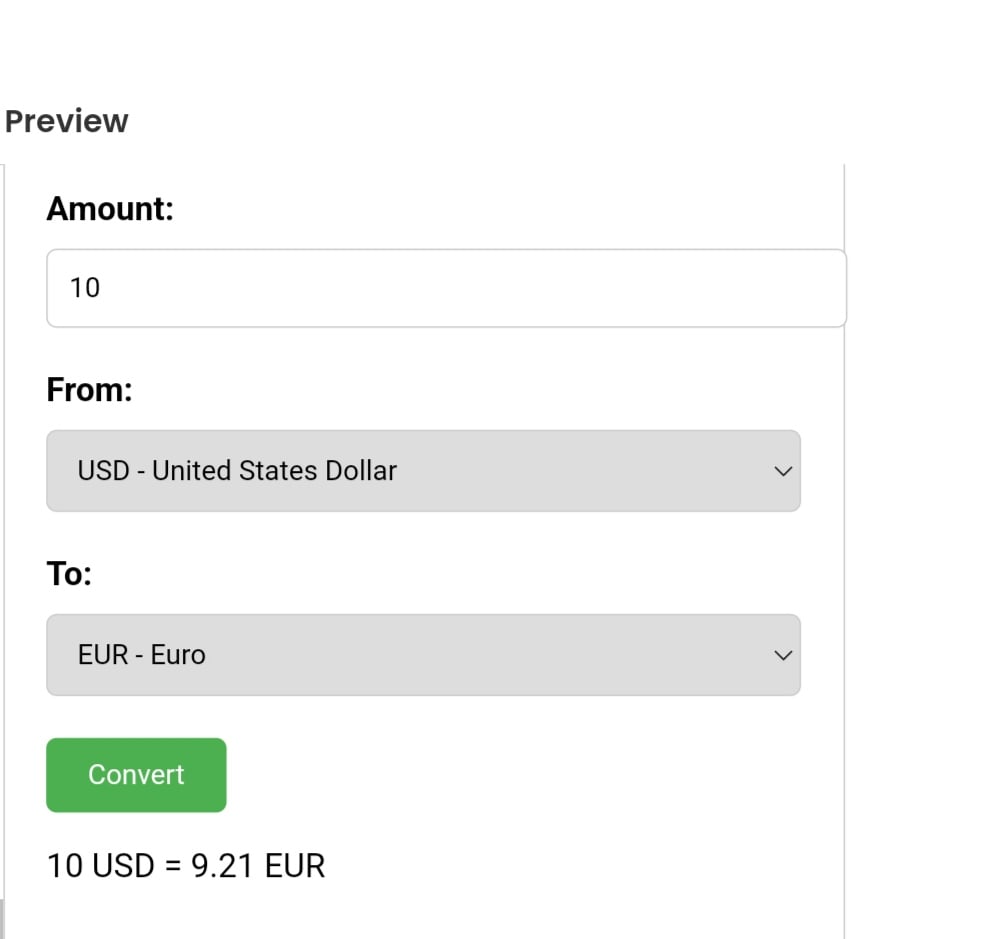Click the Amount label
Viewport: 996px width, 939px height.
tap(110, 208)
